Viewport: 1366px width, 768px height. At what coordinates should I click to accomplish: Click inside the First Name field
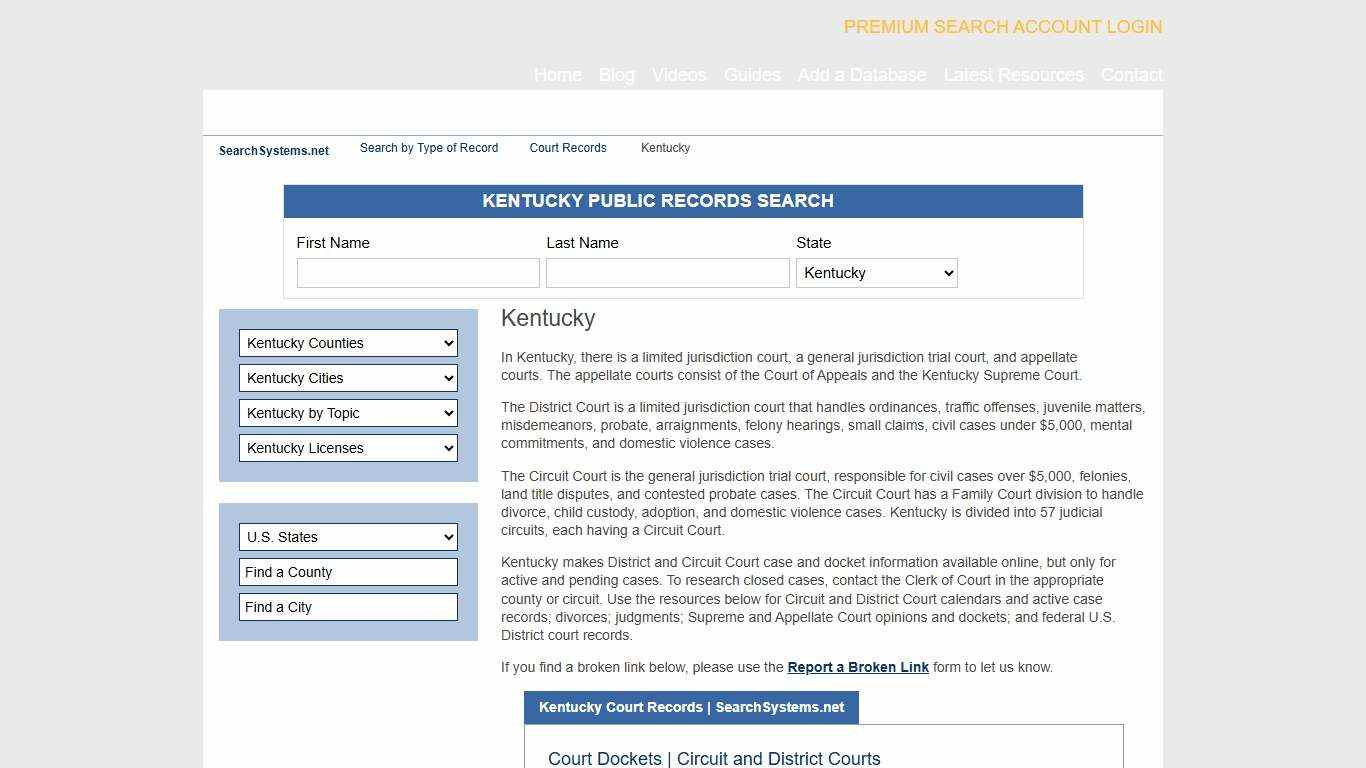click(418, 272)
